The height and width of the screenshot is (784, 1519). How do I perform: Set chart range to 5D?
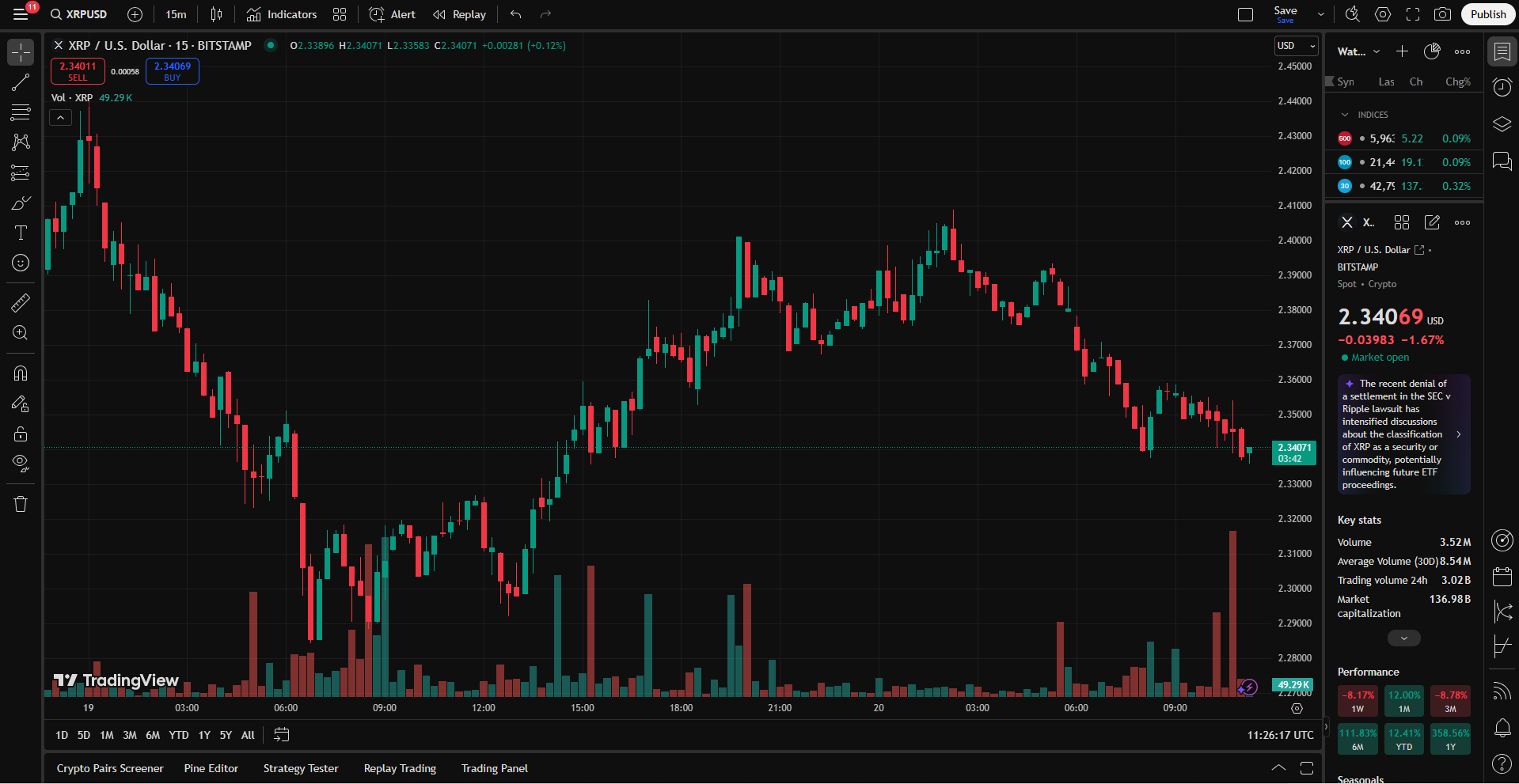(84, 735)
